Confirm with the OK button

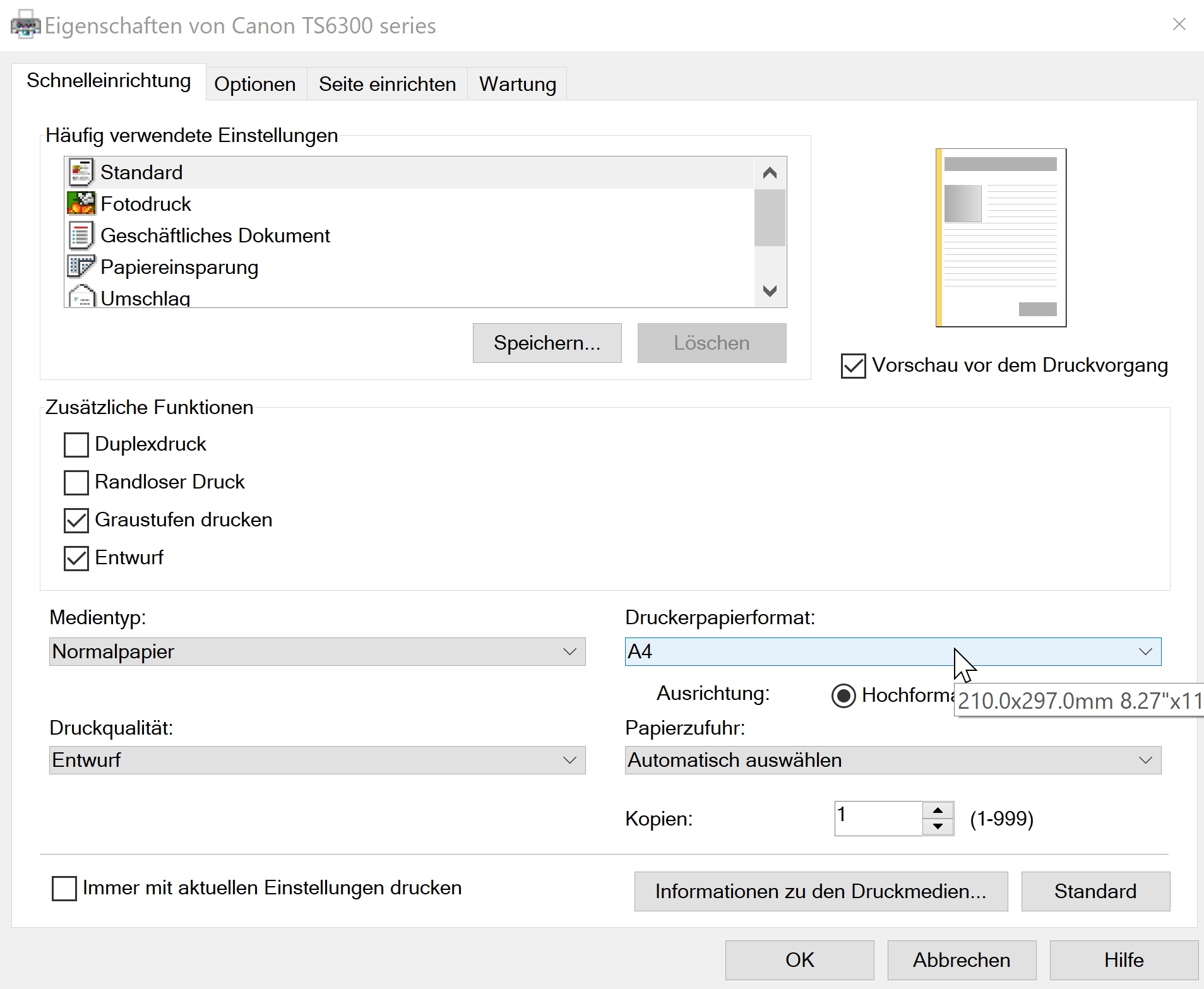tap(800, 960)
